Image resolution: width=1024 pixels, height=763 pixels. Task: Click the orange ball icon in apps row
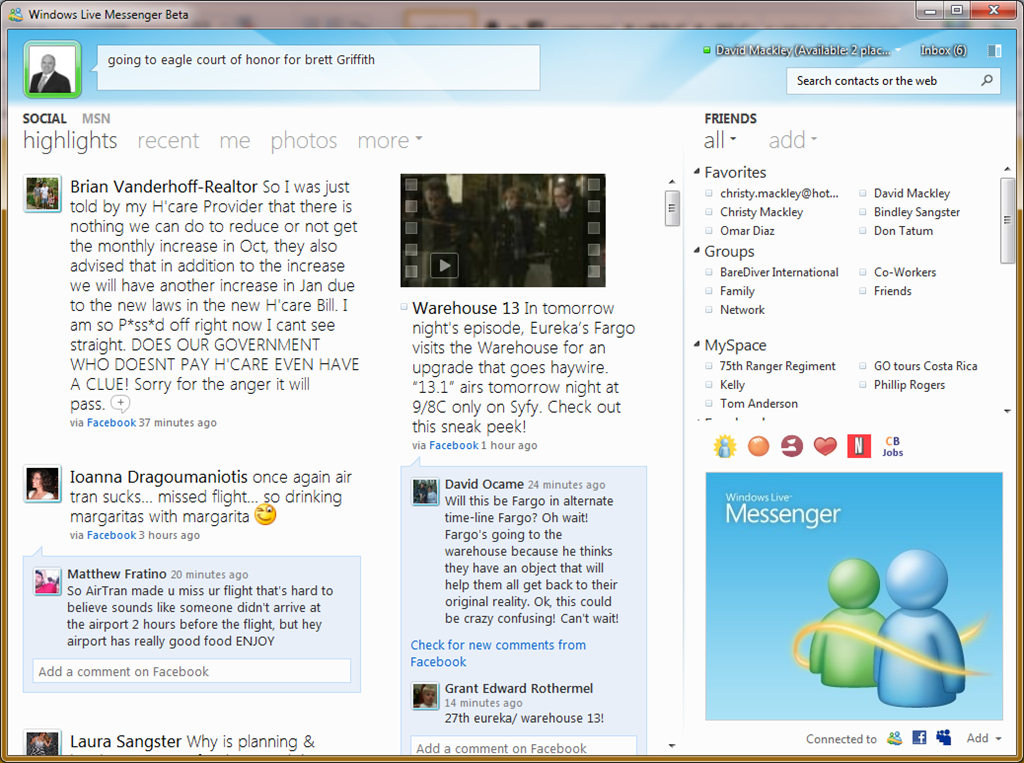coord(758,446)
